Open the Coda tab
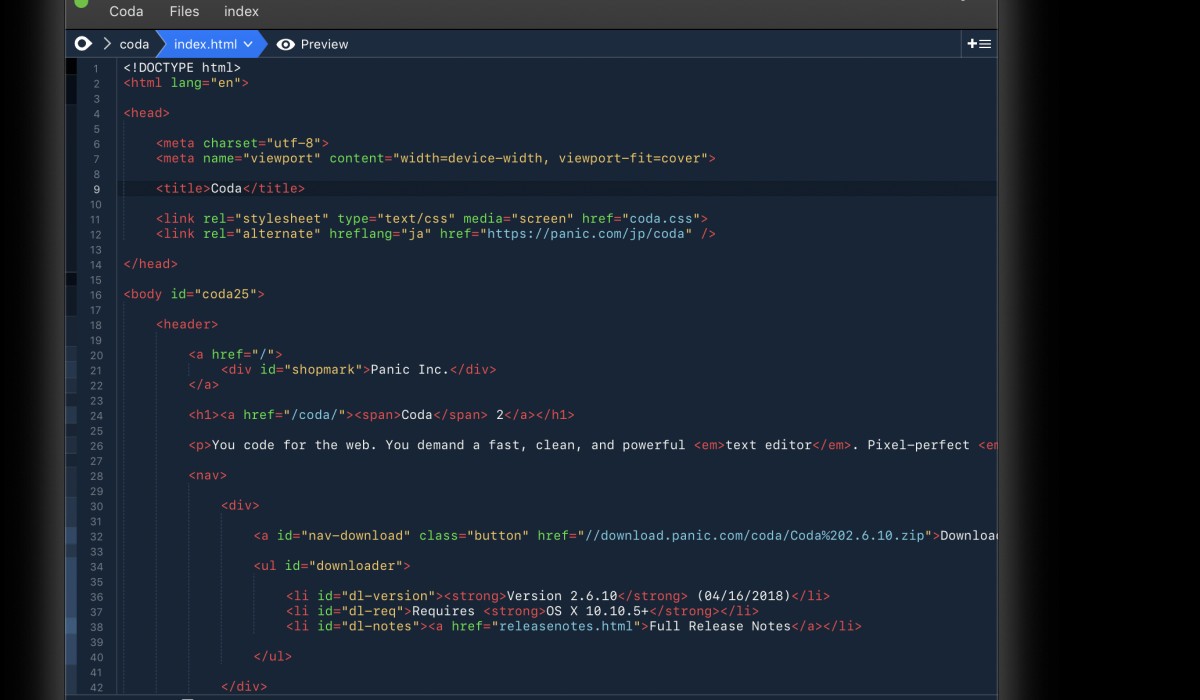The image size is (1200, 700). click(126, 12)
